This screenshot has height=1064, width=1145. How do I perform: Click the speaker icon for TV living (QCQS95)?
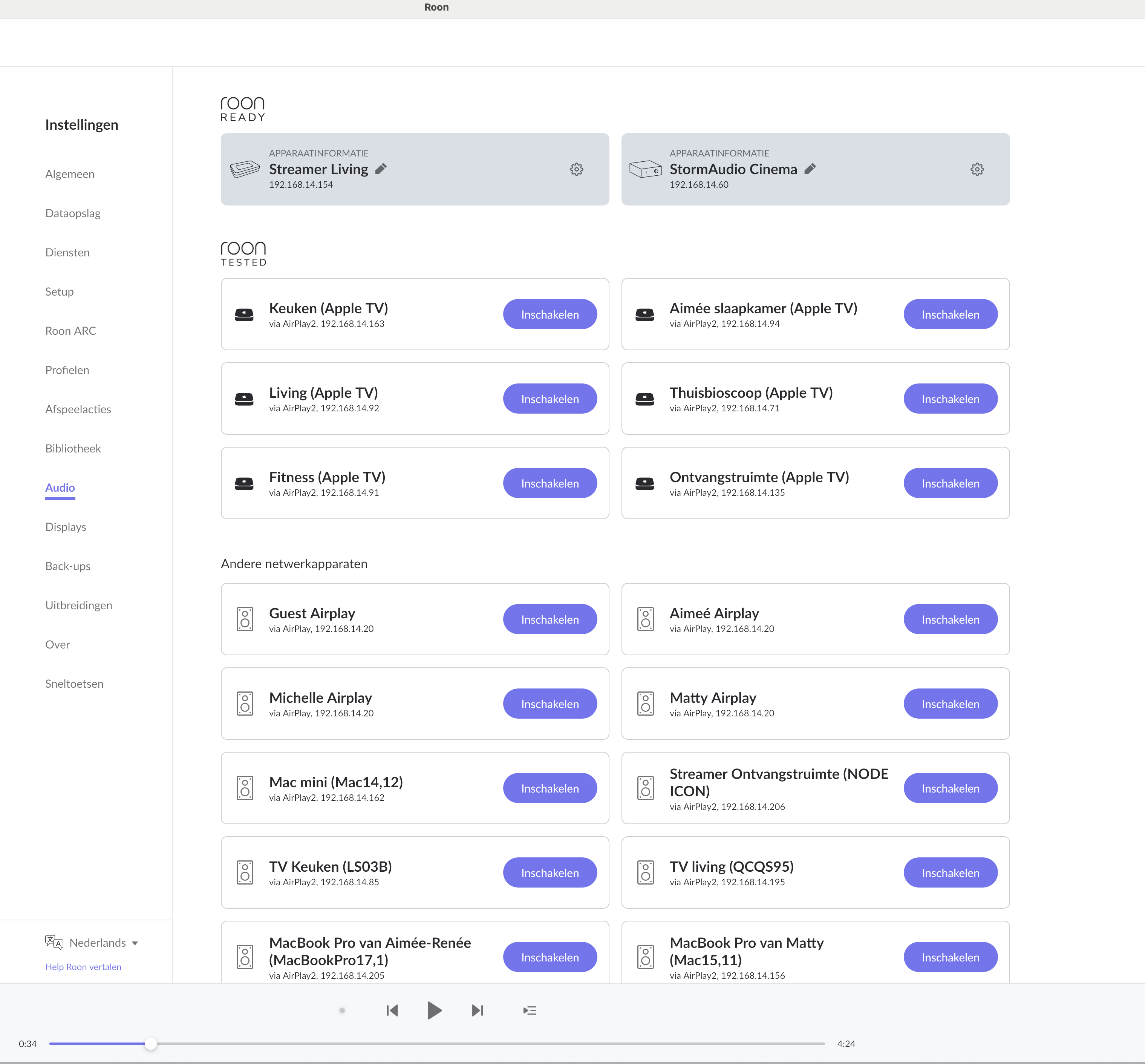point(645,873)
